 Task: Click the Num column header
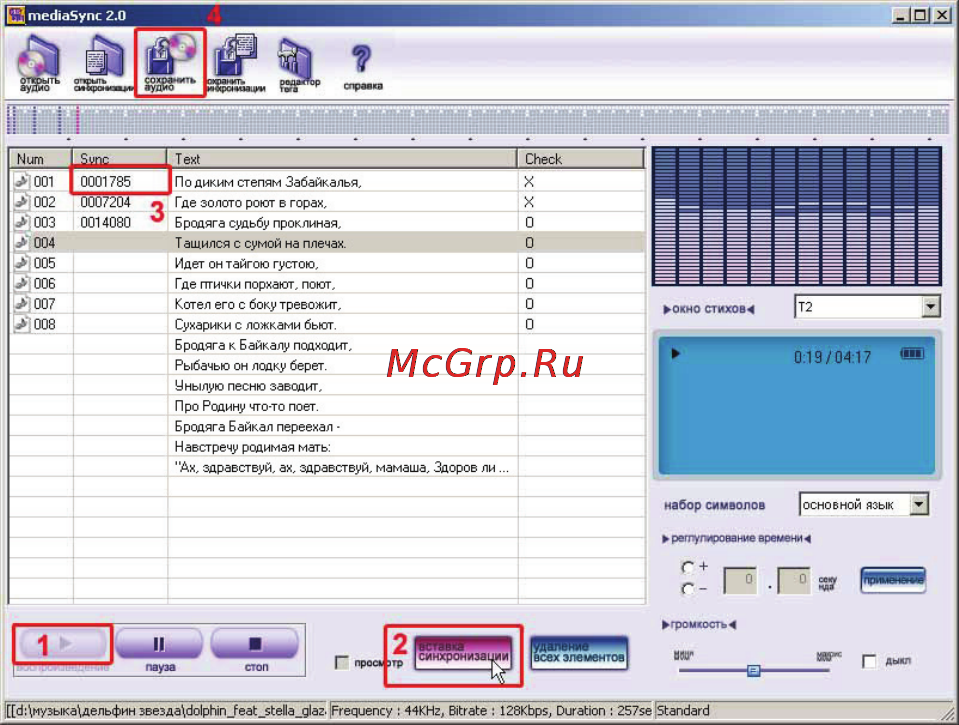tap(41, 158)
